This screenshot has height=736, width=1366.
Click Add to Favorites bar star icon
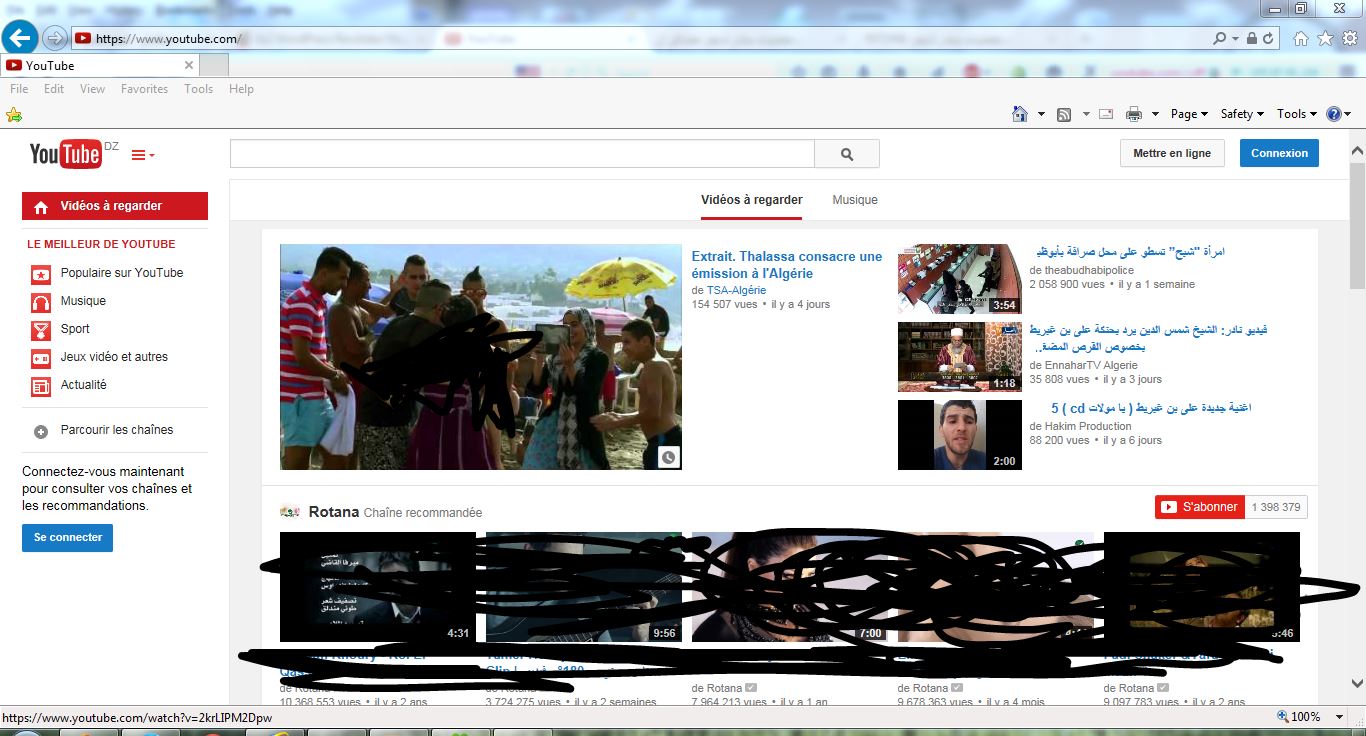[14, 114]
